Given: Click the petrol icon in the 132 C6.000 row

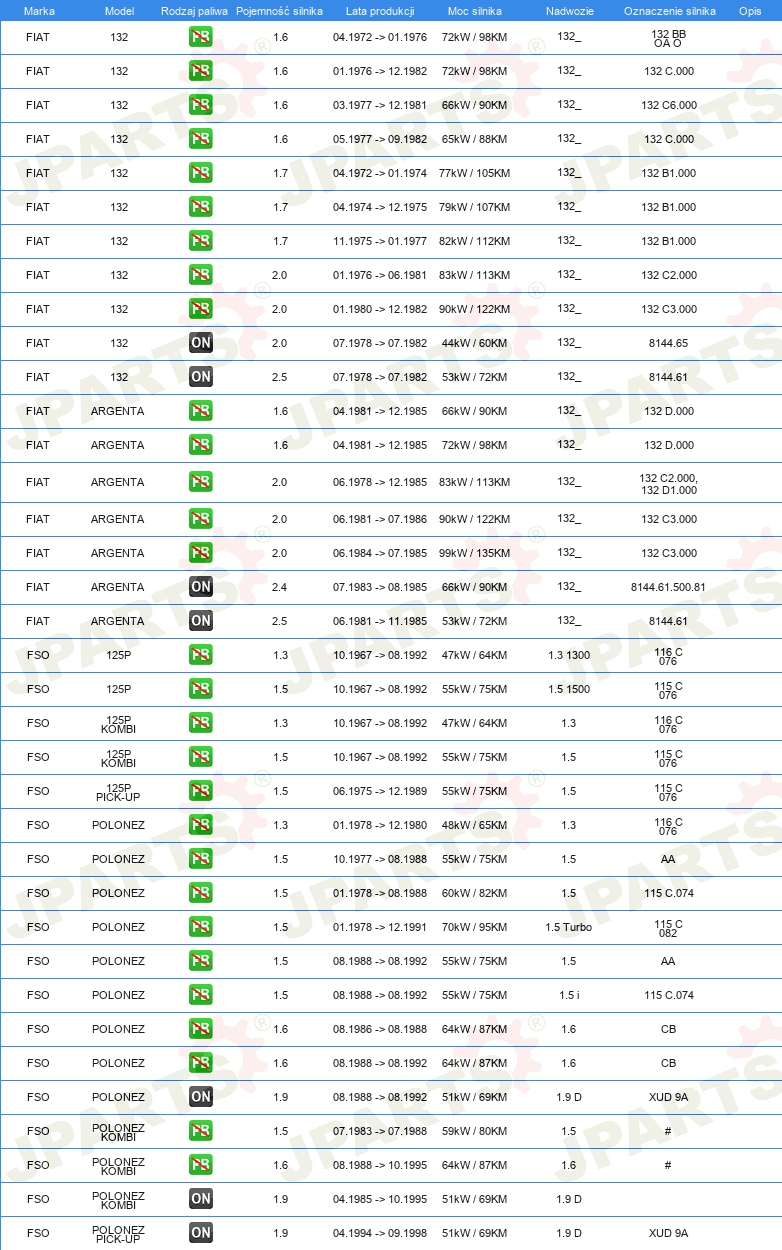Looking at the screenshot, I should (201, 105).
